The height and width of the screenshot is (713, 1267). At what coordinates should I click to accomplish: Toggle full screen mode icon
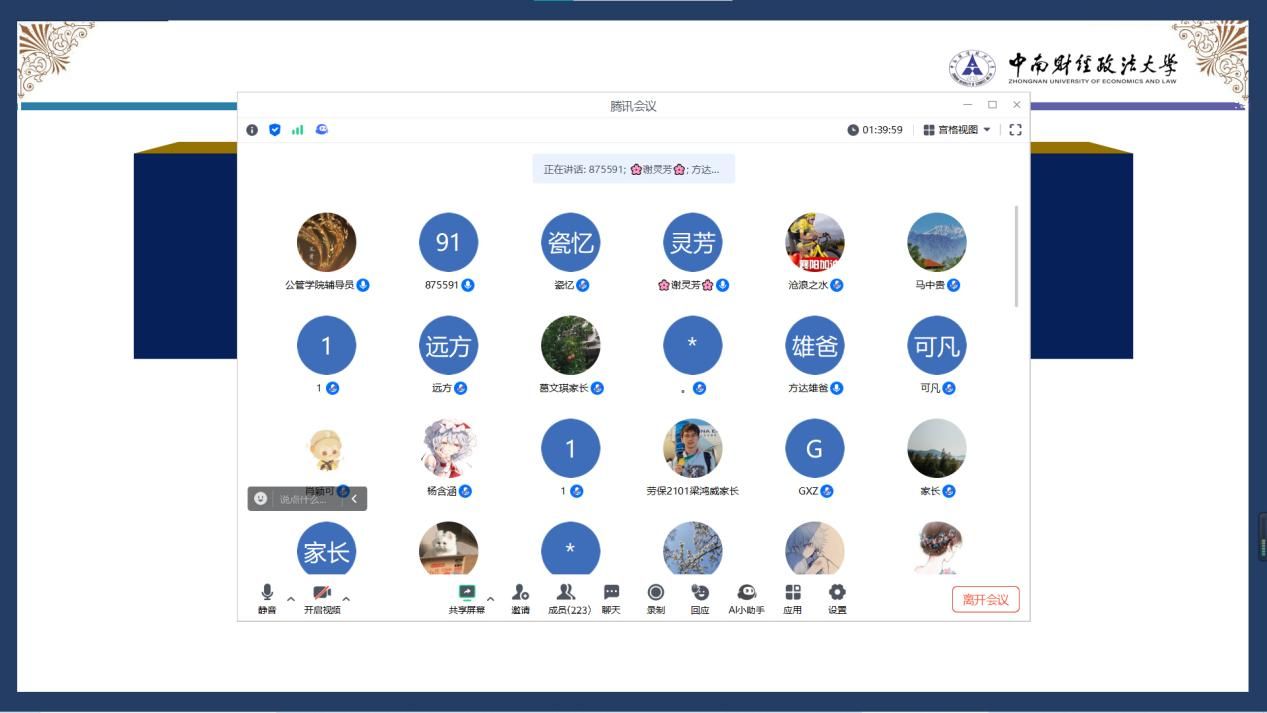(1015, 130)
